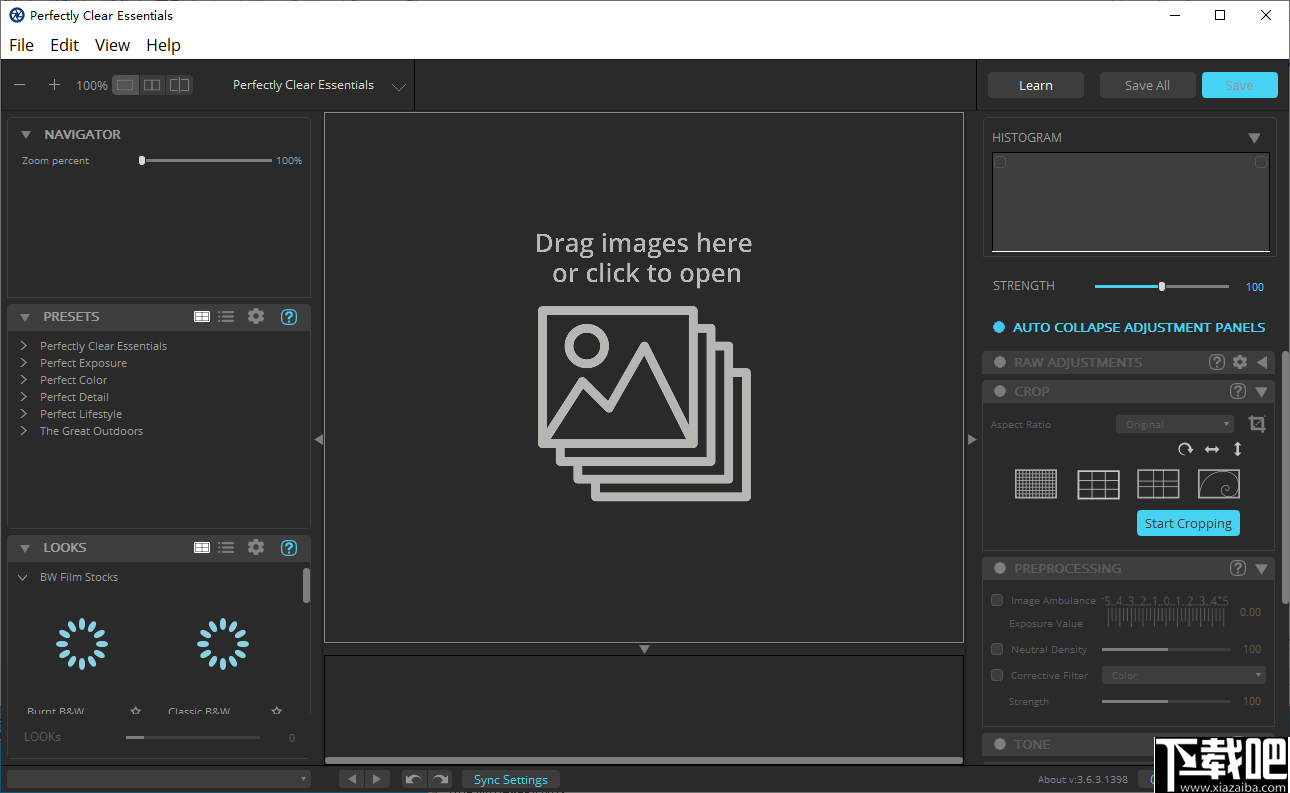Toggle histogram right clipping checkbox

[1261, 162]
